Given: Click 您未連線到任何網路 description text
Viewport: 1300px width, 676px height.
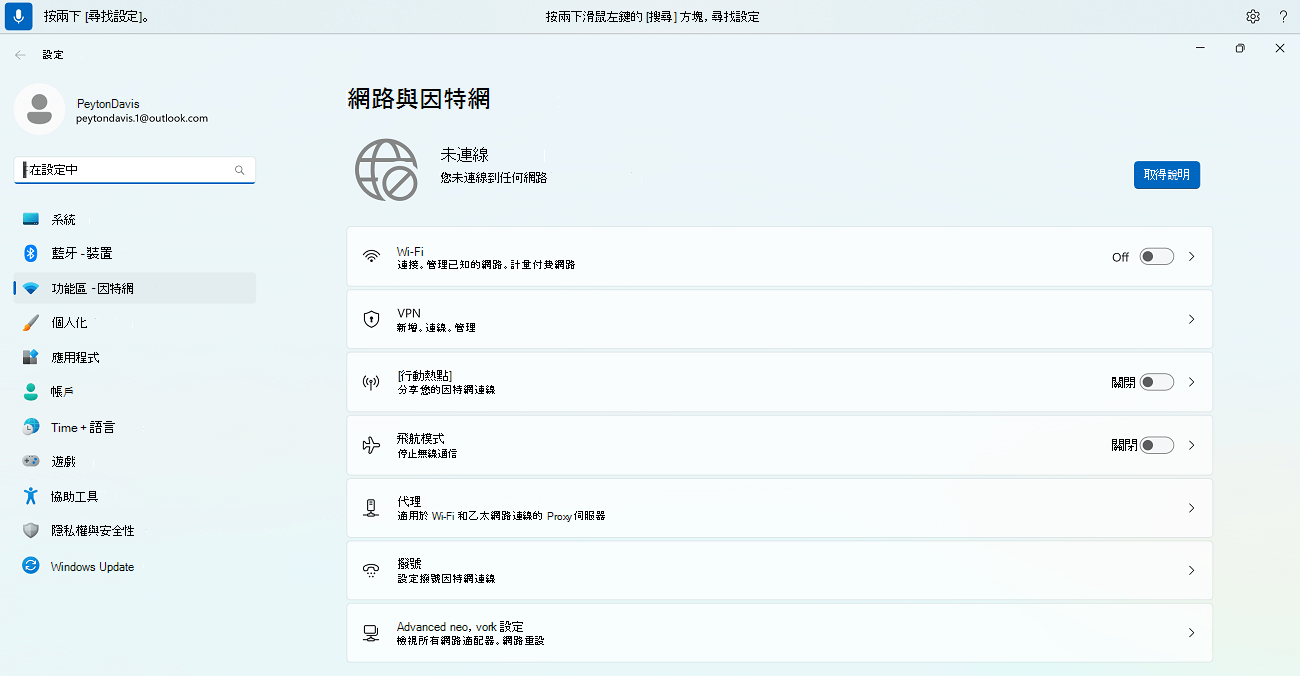Looking at the screenshot, I should pos(494,178).
